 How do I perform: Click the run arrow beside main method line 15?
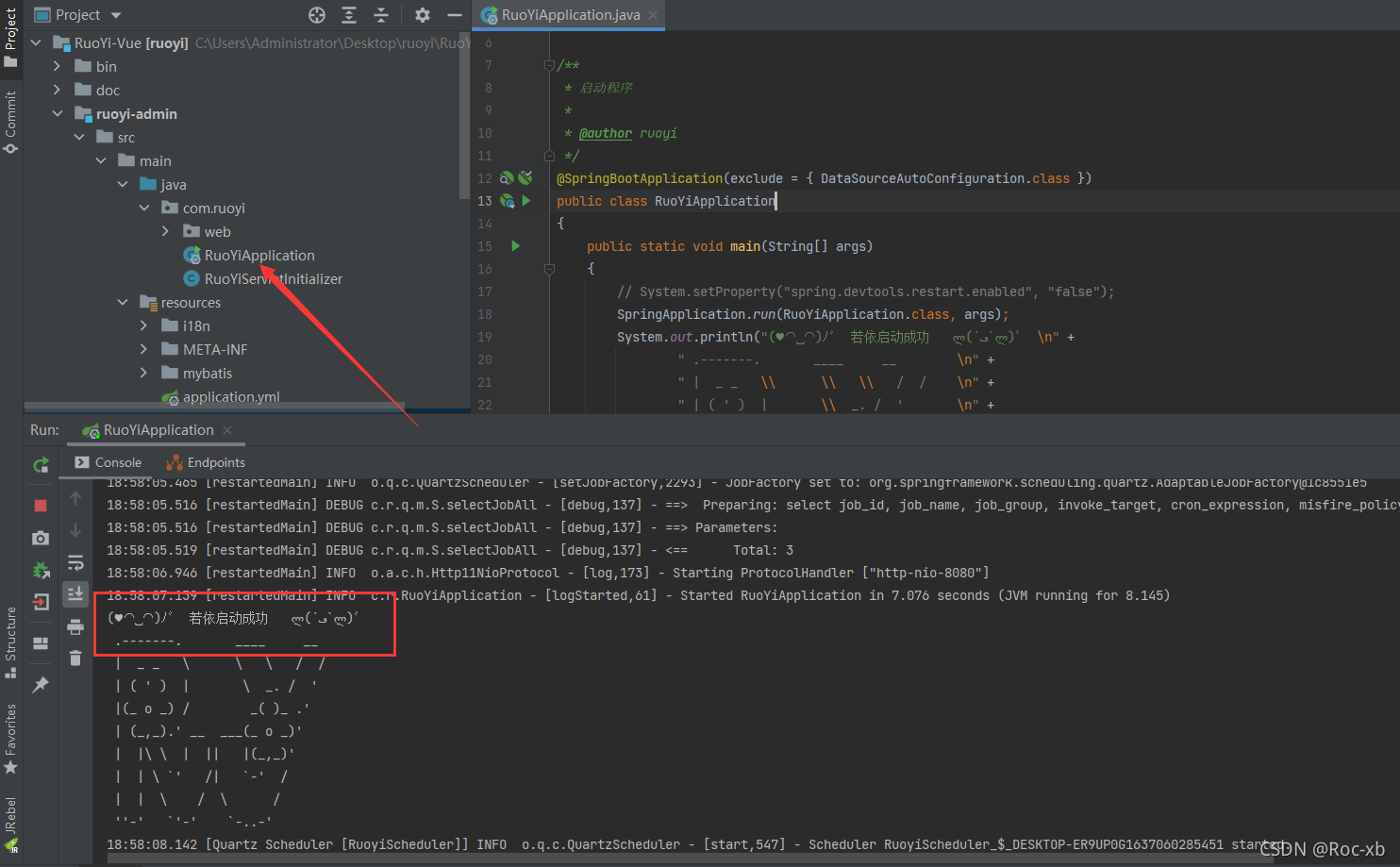click(515, 246)
